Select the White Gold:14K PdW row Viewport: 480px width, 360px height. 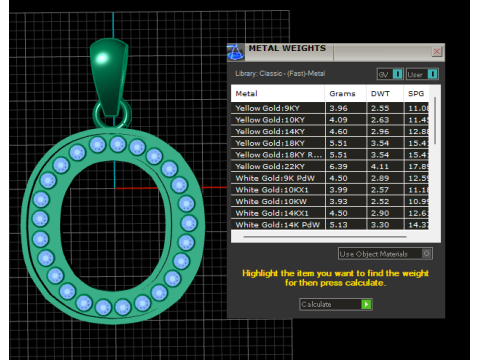(330, 224)
